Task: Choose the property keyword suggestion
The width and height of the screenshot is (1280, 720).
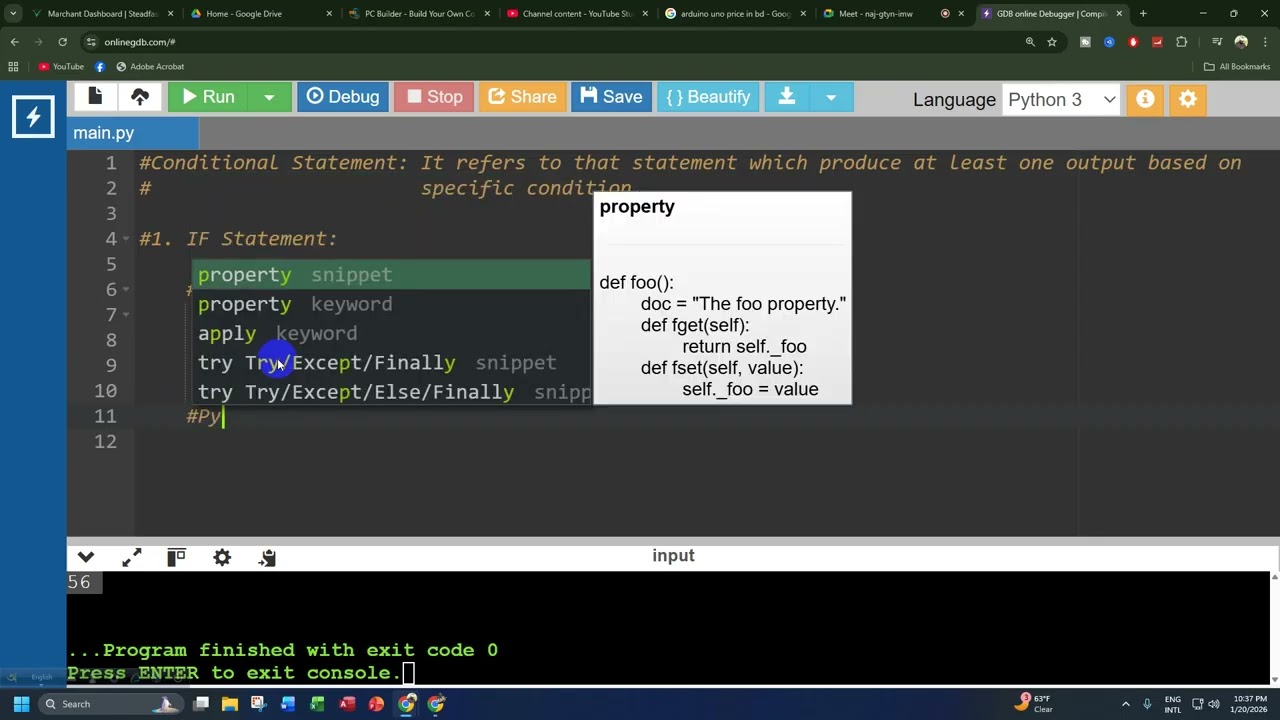Action: (391, 304)
